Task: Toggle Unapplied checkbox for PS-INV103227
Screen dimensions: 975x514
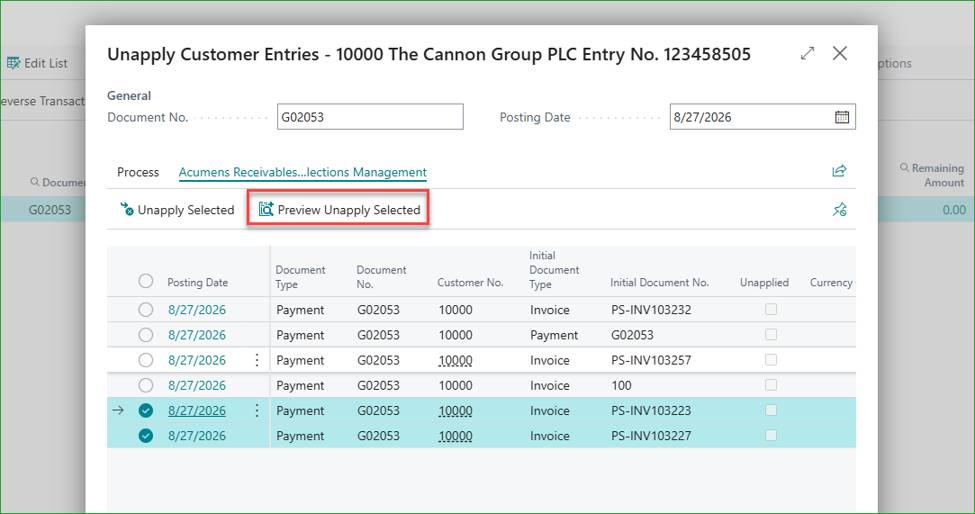Action: (770, 435)
